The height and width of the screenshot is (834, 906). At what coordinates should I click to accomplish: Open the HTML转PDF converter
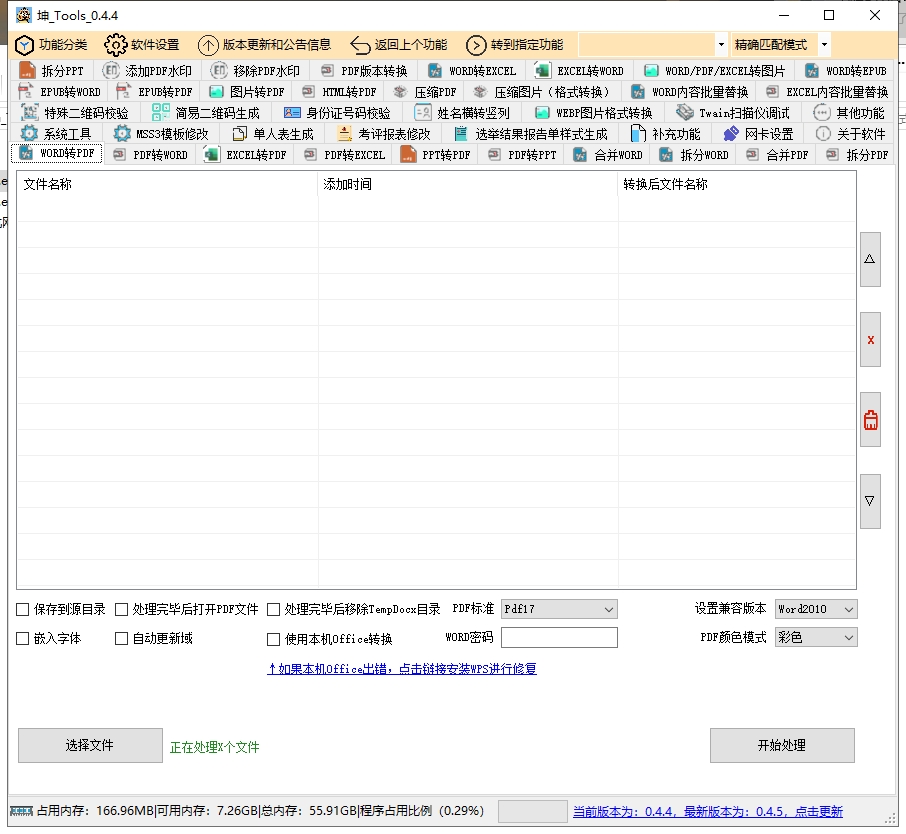[340, 92]
